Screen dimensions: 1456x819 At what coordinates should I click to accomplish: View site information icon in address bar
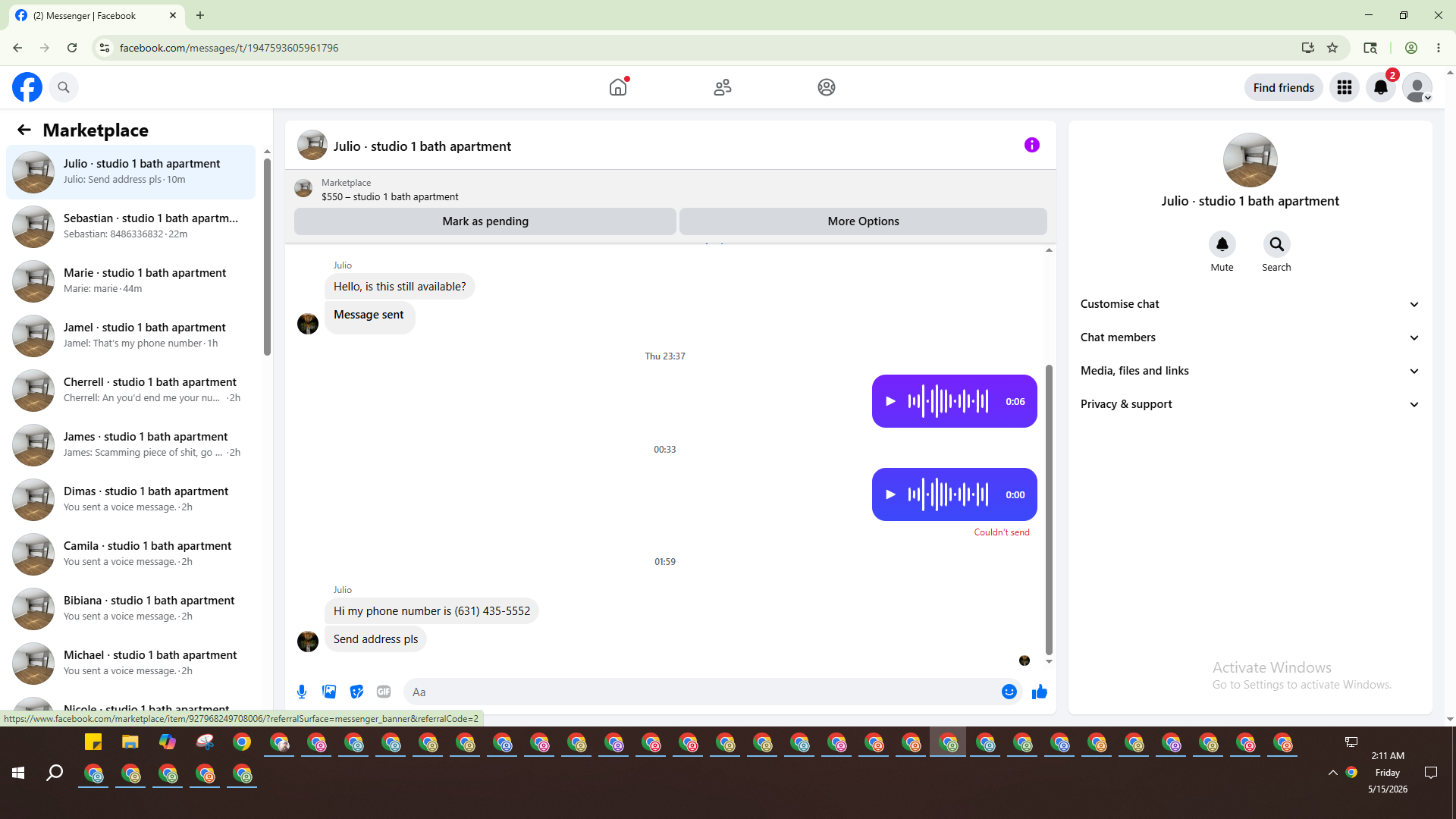[x=105, y=48]
